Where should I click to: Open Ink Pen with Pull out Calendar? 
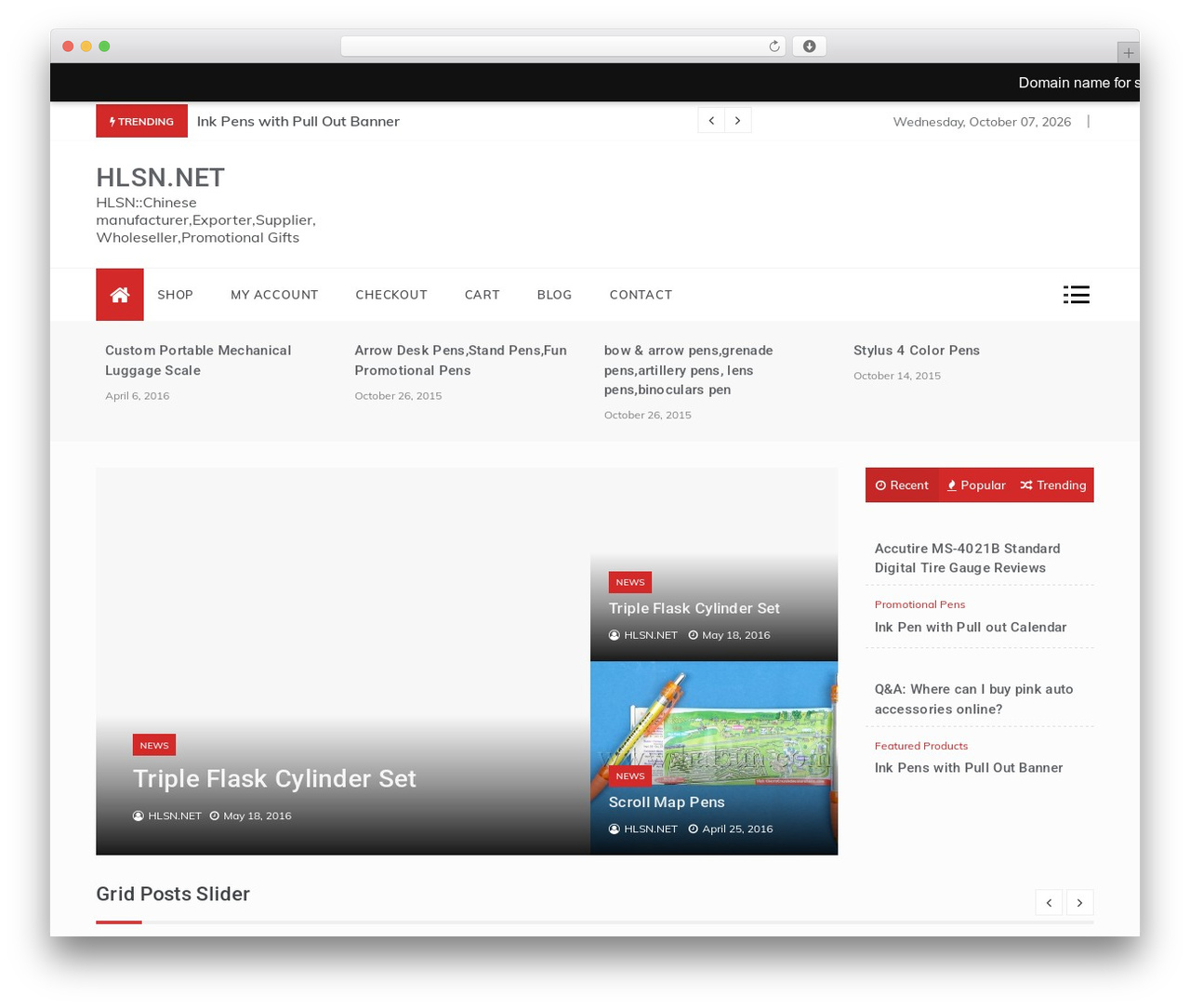971,627
